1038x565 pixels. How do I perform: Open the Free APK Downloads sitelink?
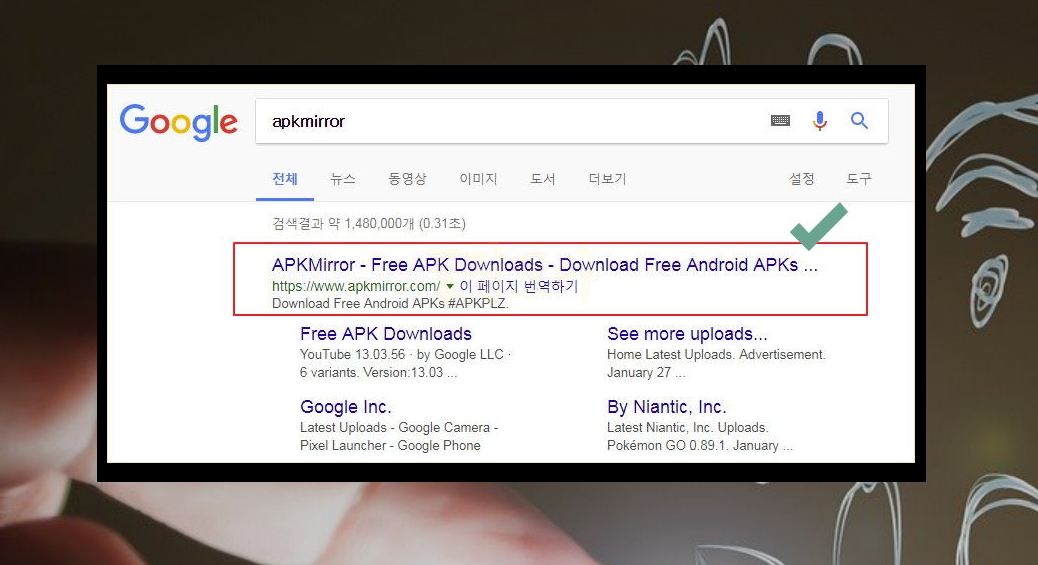tap(386, 334)
